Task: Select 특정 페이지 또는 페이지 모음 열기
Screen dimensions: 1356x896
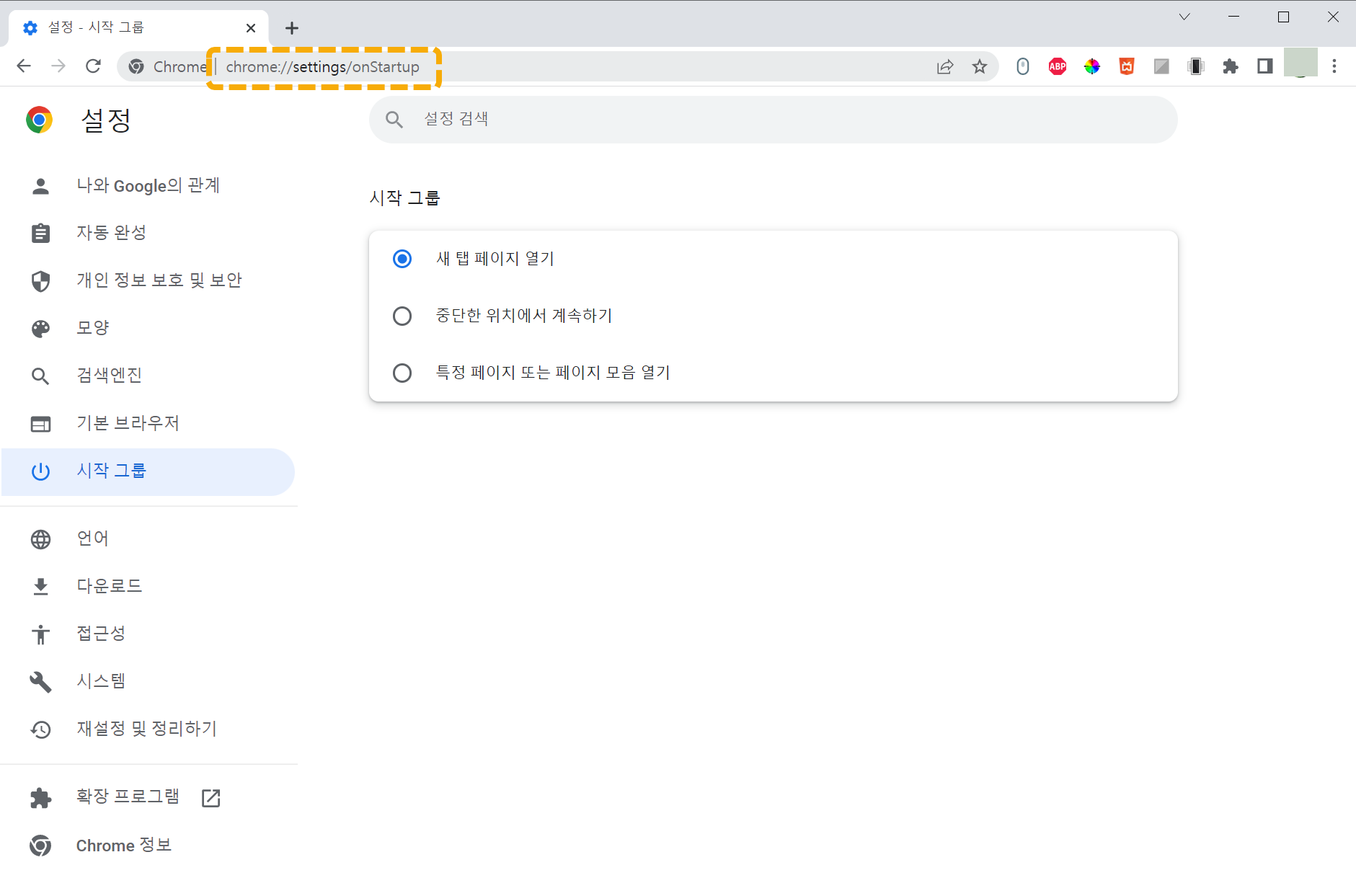Action: [x=402, y=372]
